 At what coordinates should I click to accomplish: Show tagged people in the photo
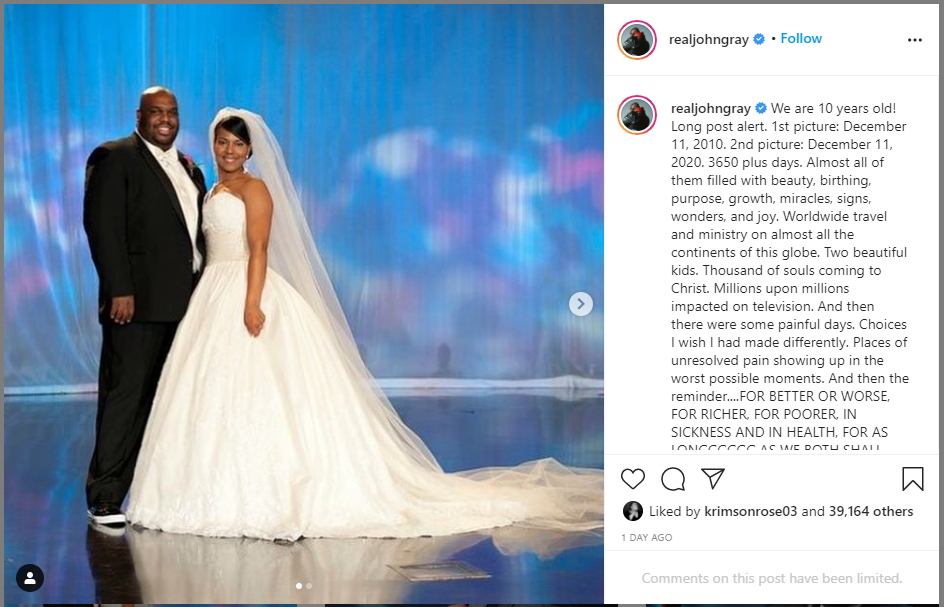(x=30, y=578)
